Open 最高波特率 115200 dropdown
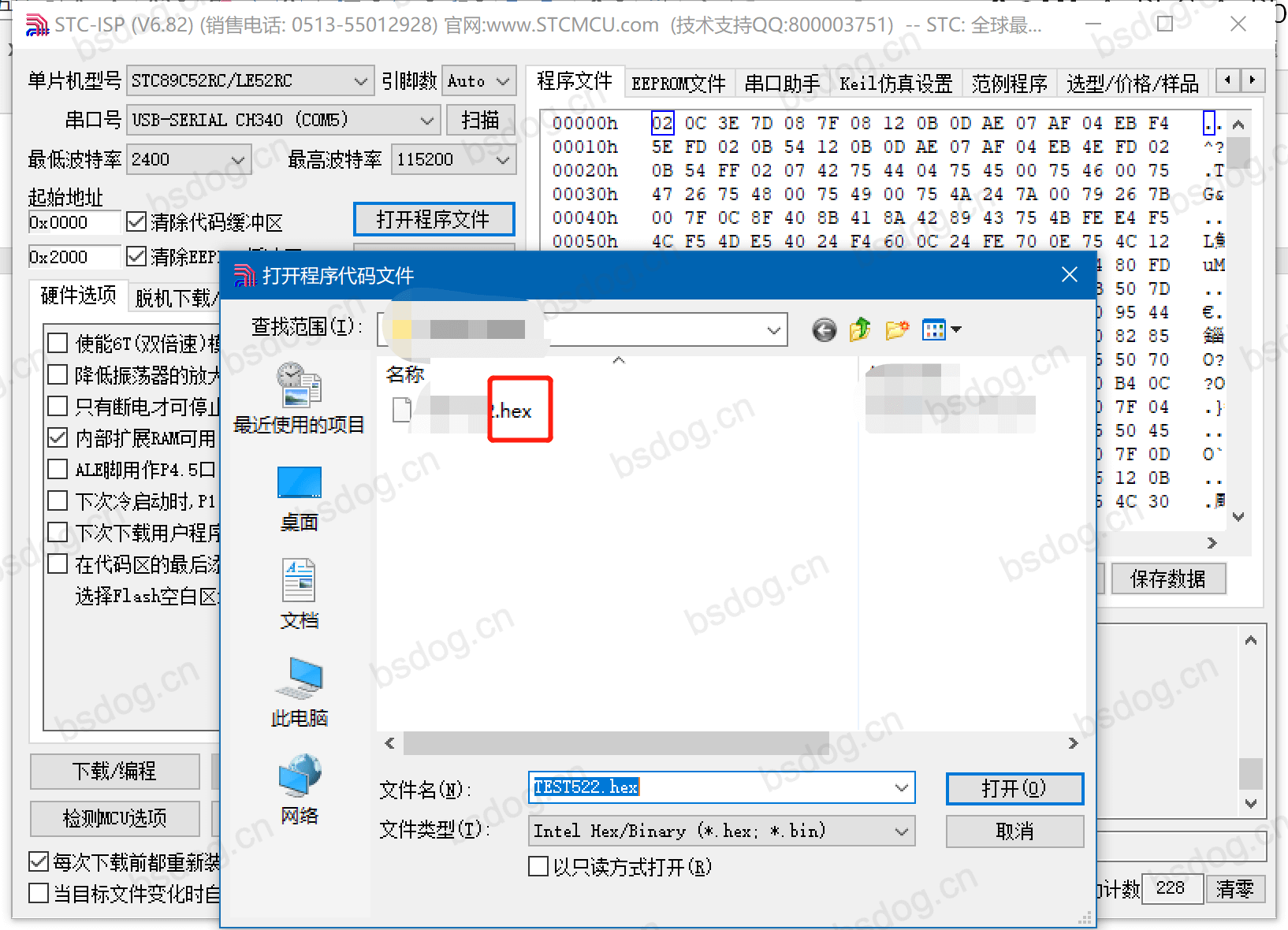Viewport: 1288px width, 930px height. [453, 159]
